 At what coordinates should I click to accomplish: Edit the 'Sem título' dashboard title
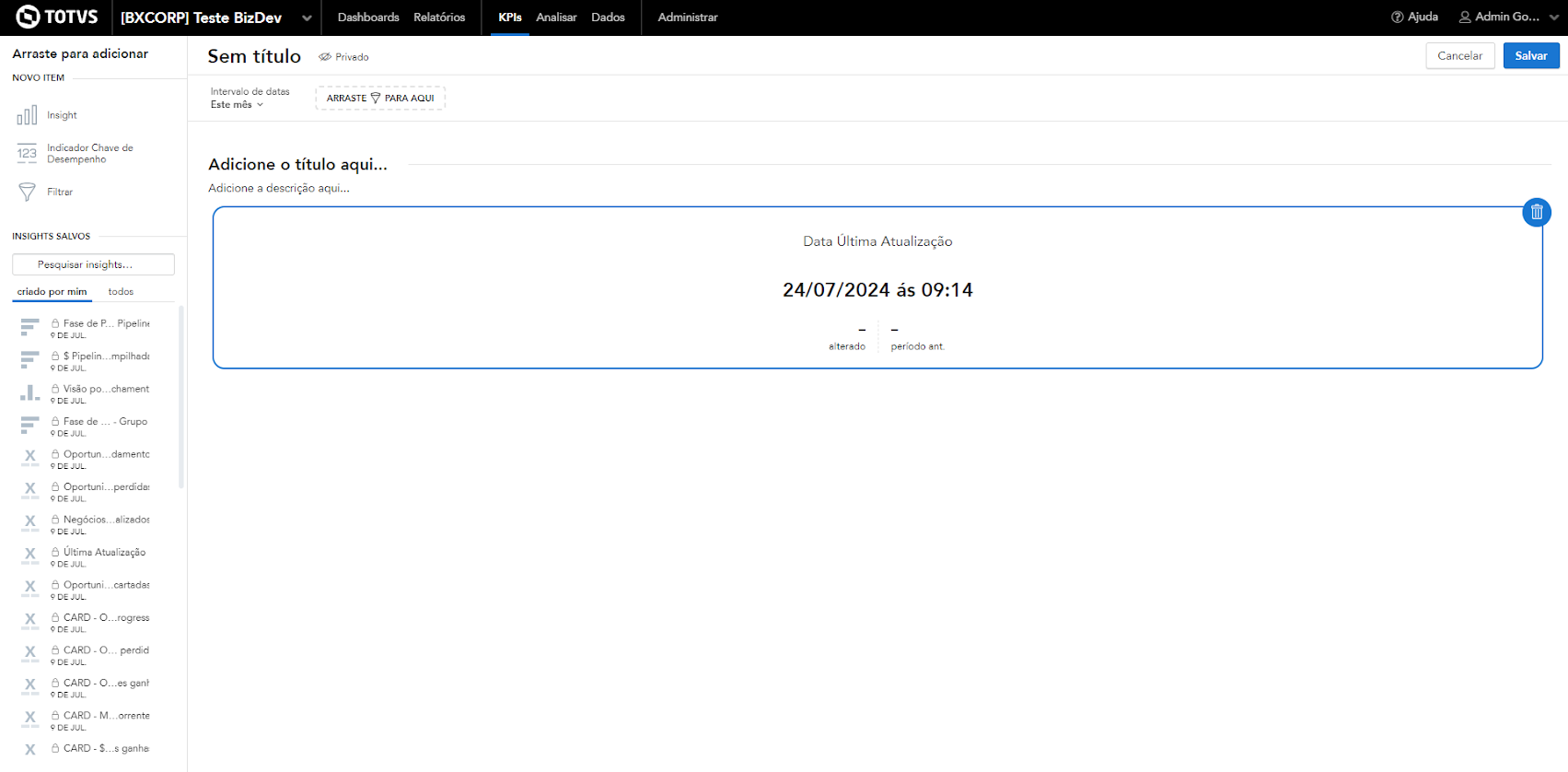point(254,56)
